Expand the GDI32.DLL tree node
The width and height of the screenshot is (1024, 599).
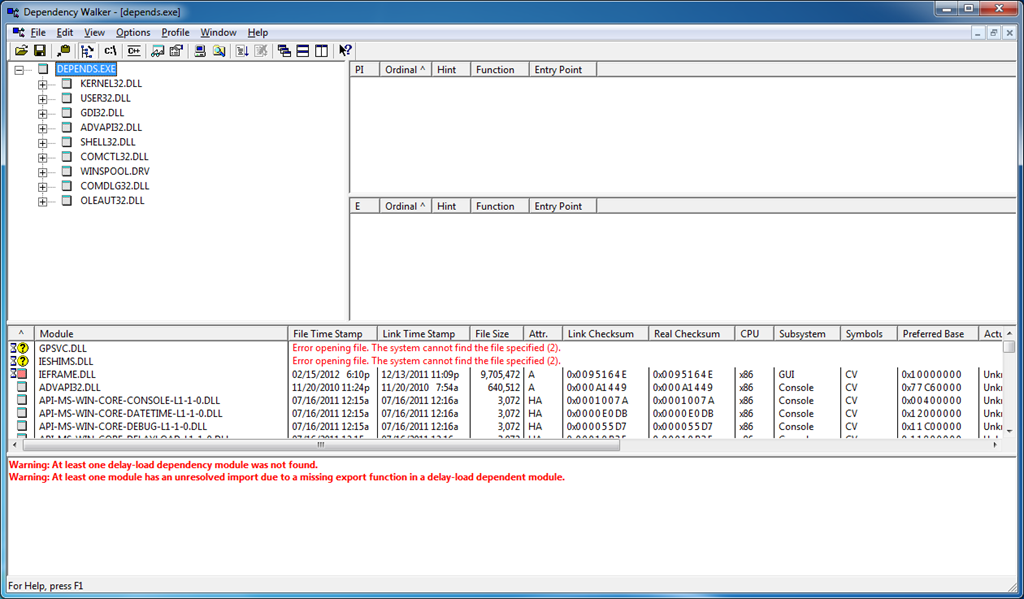tap(42, 114)
